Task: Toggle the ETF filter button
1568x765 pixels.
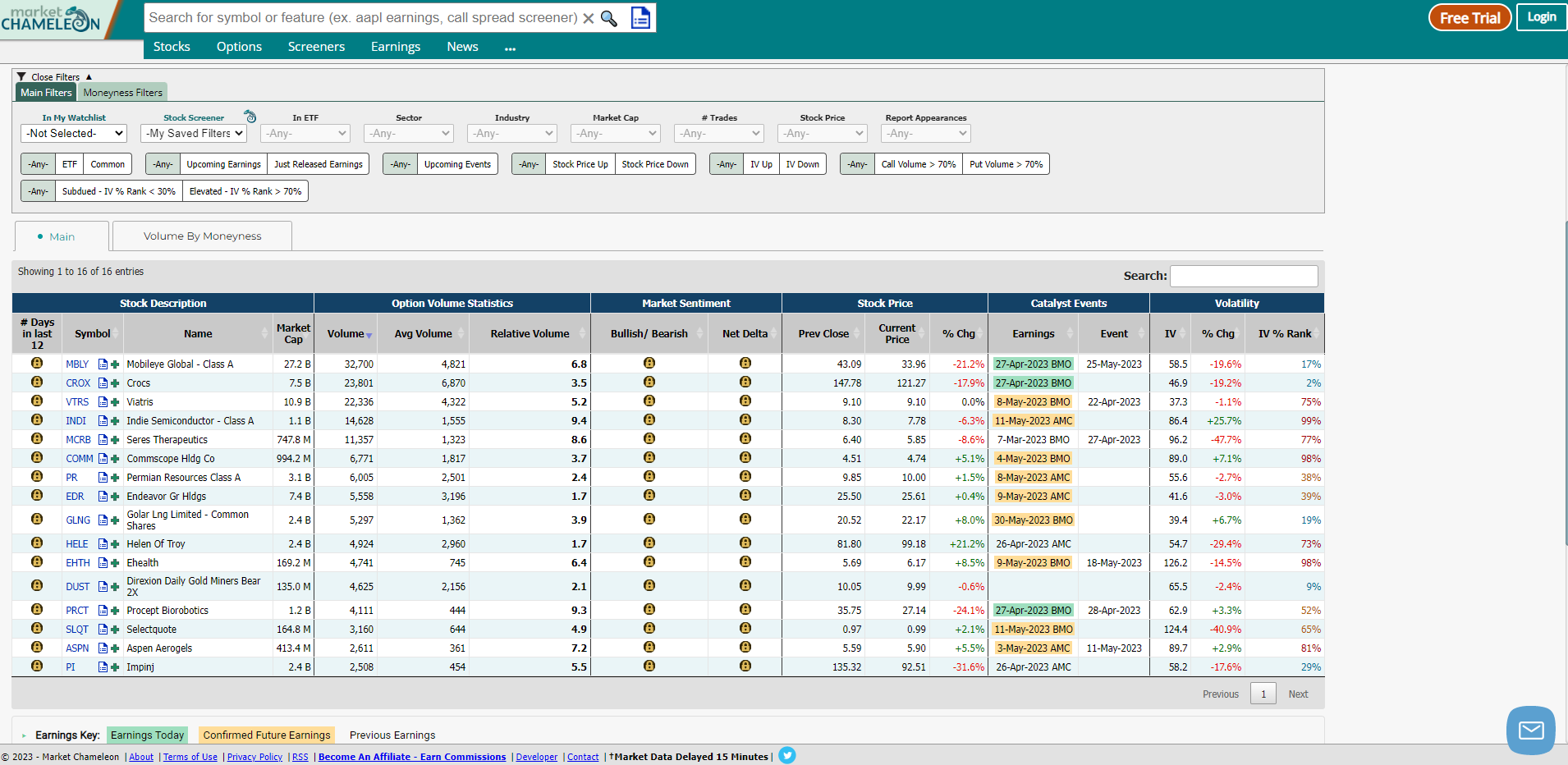Action: click(x=70, y=164)
